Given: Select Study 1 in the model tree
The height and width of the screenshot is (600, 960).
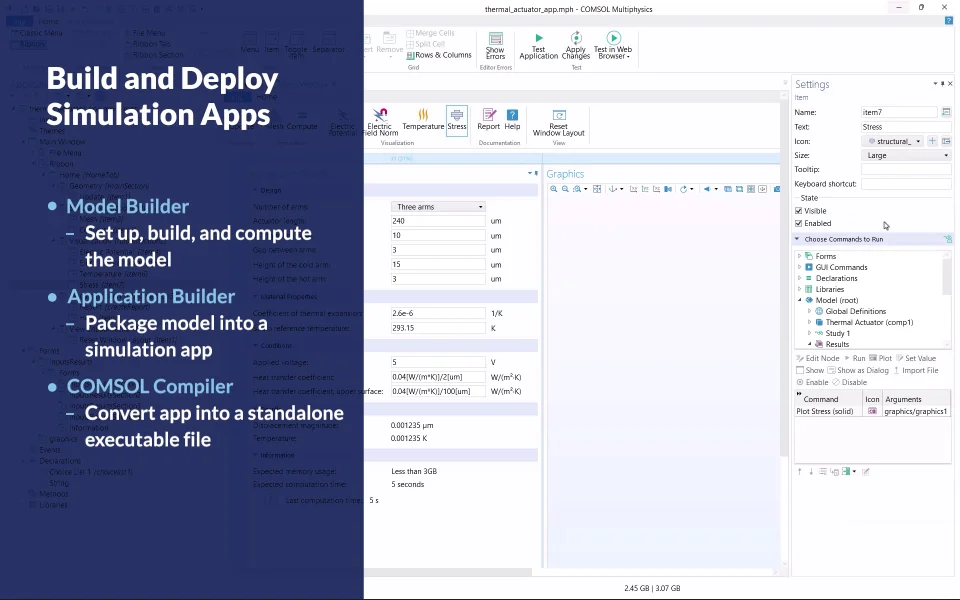Looking at the screenshot, I should (838, 334).
